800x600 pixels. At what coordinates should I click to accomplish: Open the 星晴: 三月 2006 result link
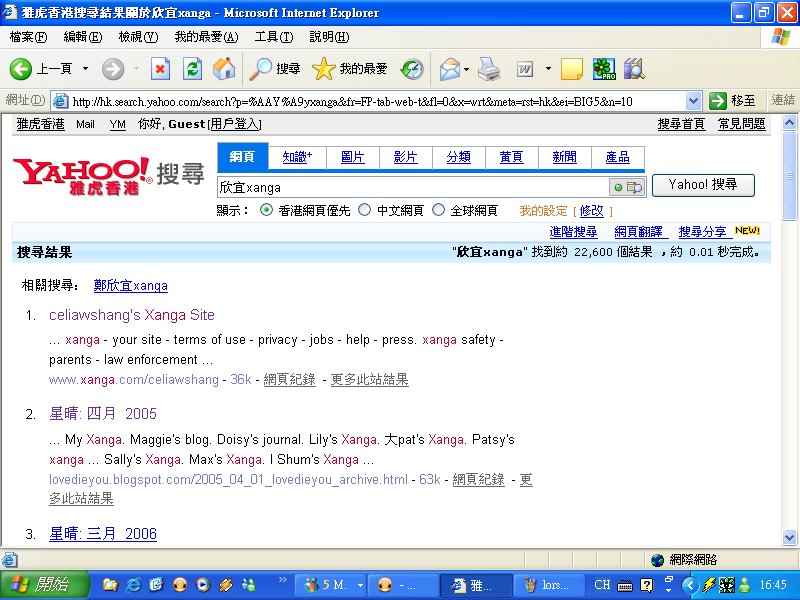tap(103, 534)
